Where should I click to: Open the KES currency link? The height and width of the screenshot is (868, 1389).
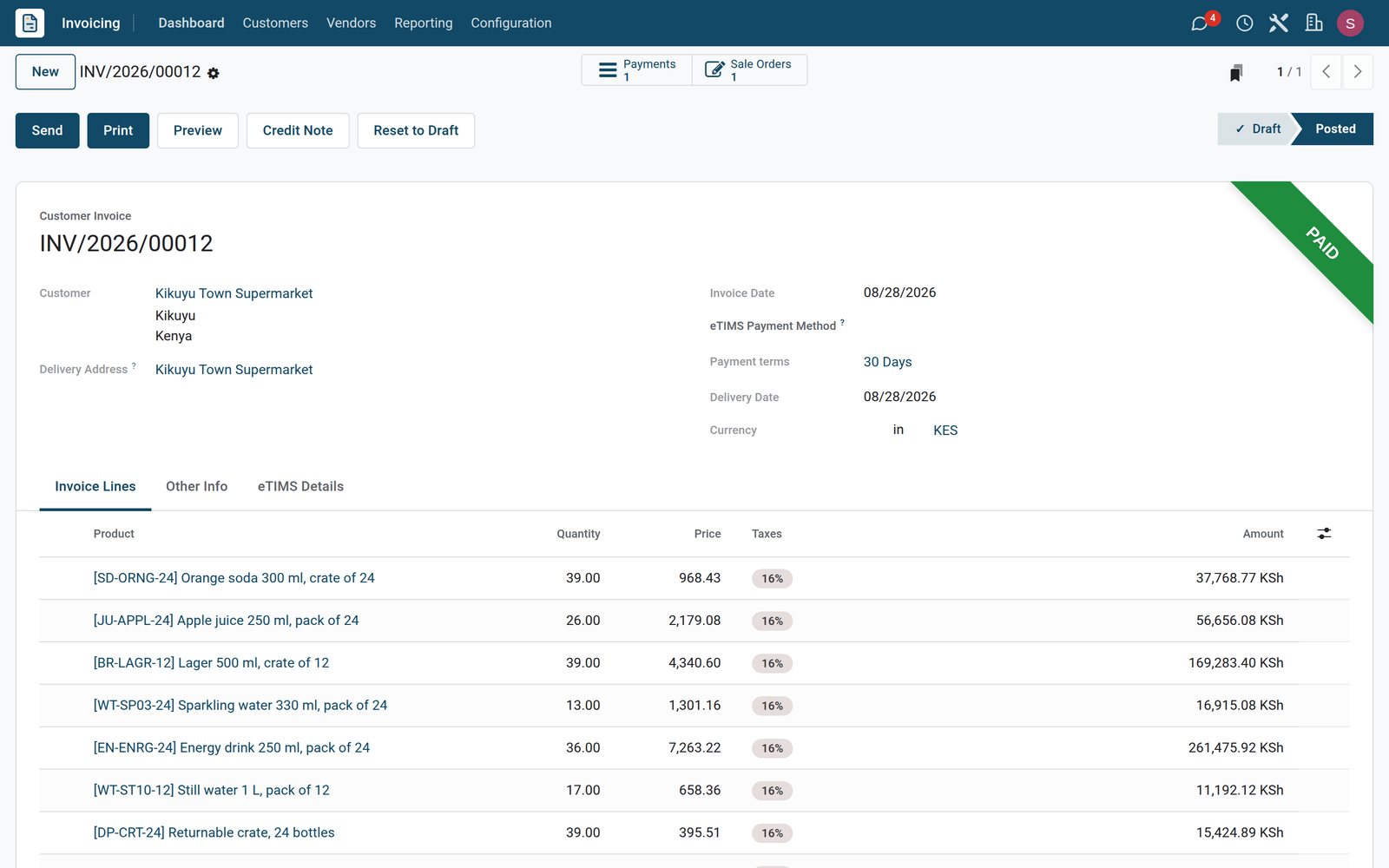click(945, 431)
